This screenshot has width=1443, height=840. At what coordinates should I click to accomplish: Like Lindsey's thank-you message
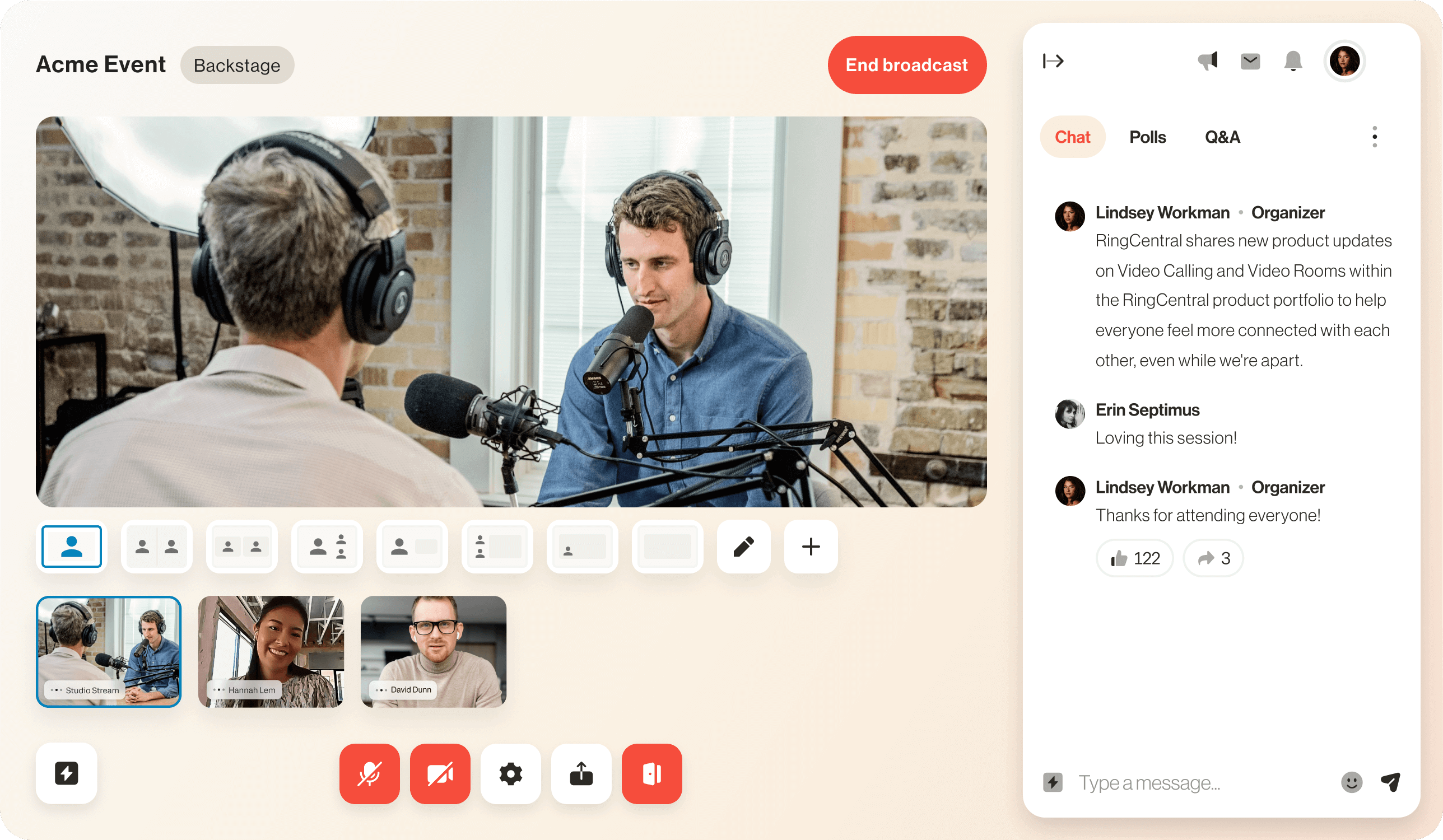point(1134,558)
